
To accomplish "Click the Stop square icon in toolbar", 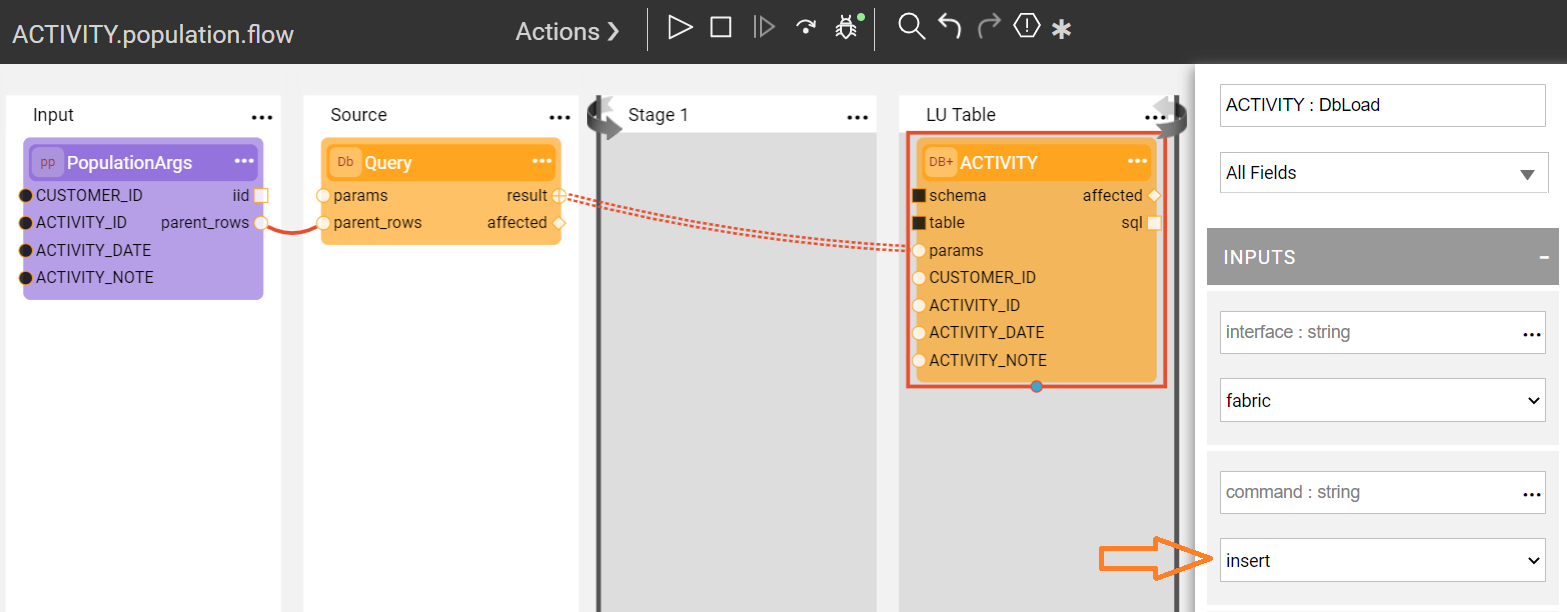I will (x=721, y=28).
